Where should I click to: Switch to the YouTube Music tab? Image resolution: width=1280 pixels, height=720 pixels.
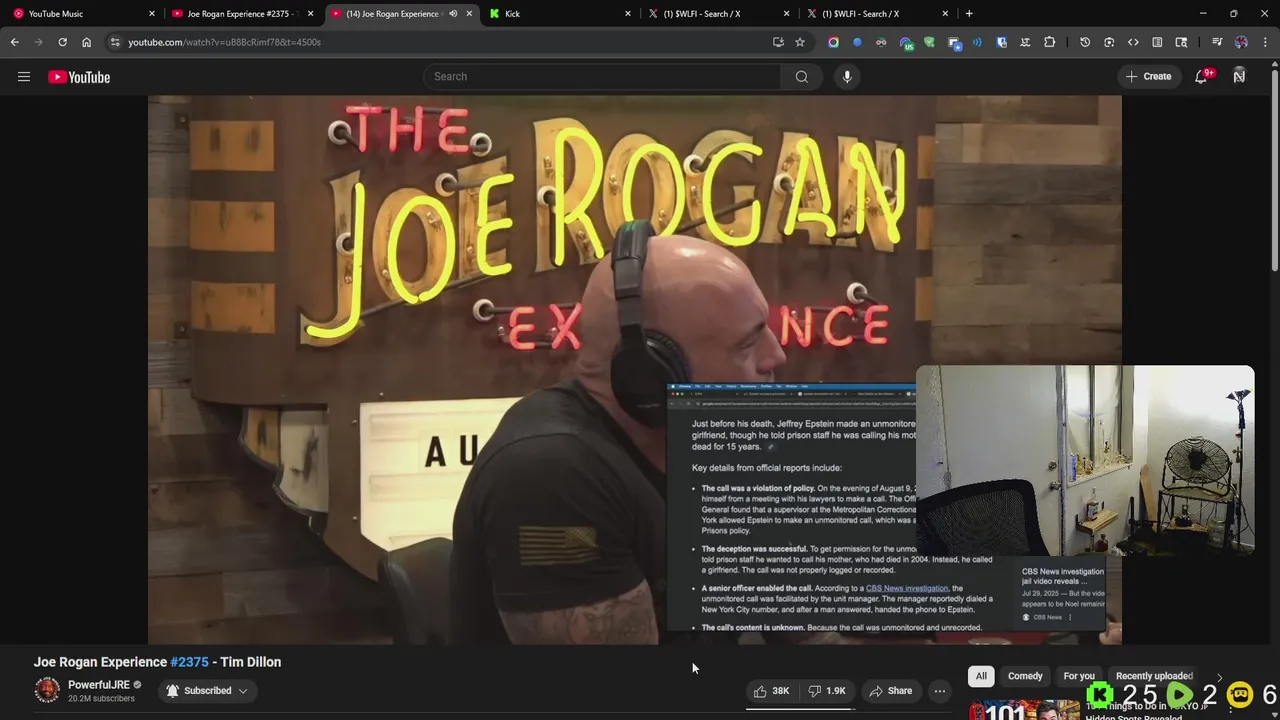85,13
